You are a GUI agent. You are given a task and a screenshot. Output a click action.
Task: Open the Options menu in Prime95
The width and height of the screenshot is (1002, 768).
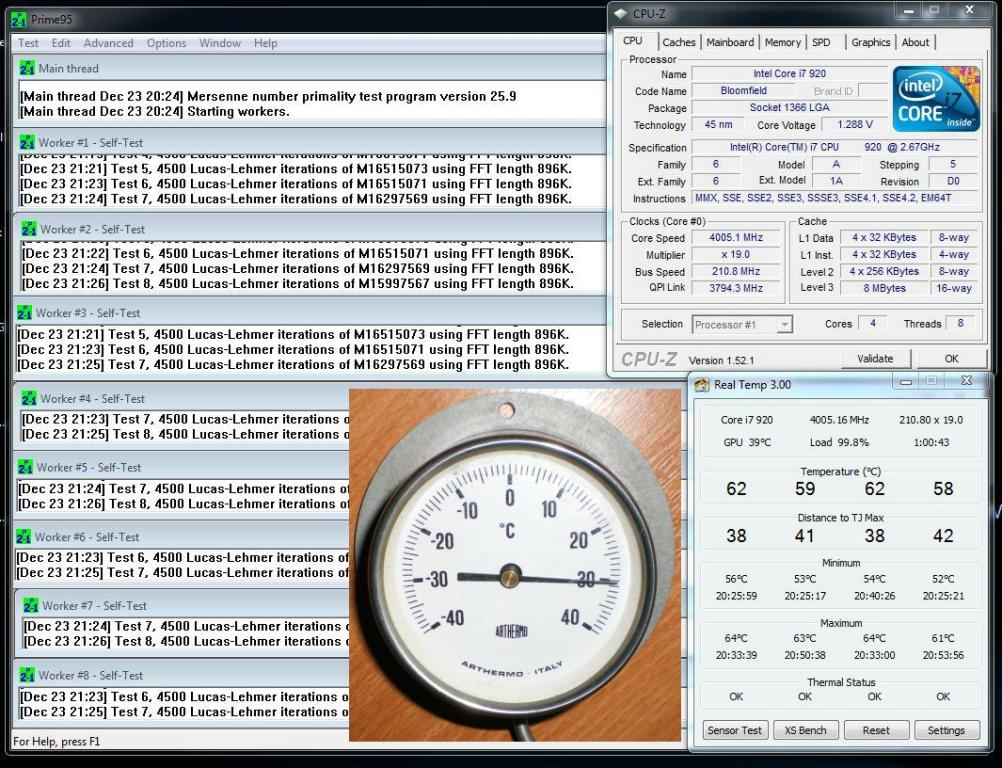click(x=166, y=43)
